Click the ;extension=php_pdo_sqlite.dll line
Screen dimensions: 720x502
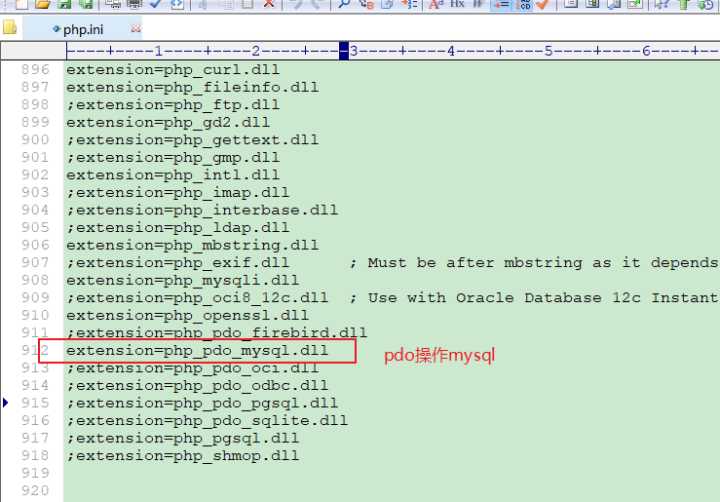click(x=207, y=421)
